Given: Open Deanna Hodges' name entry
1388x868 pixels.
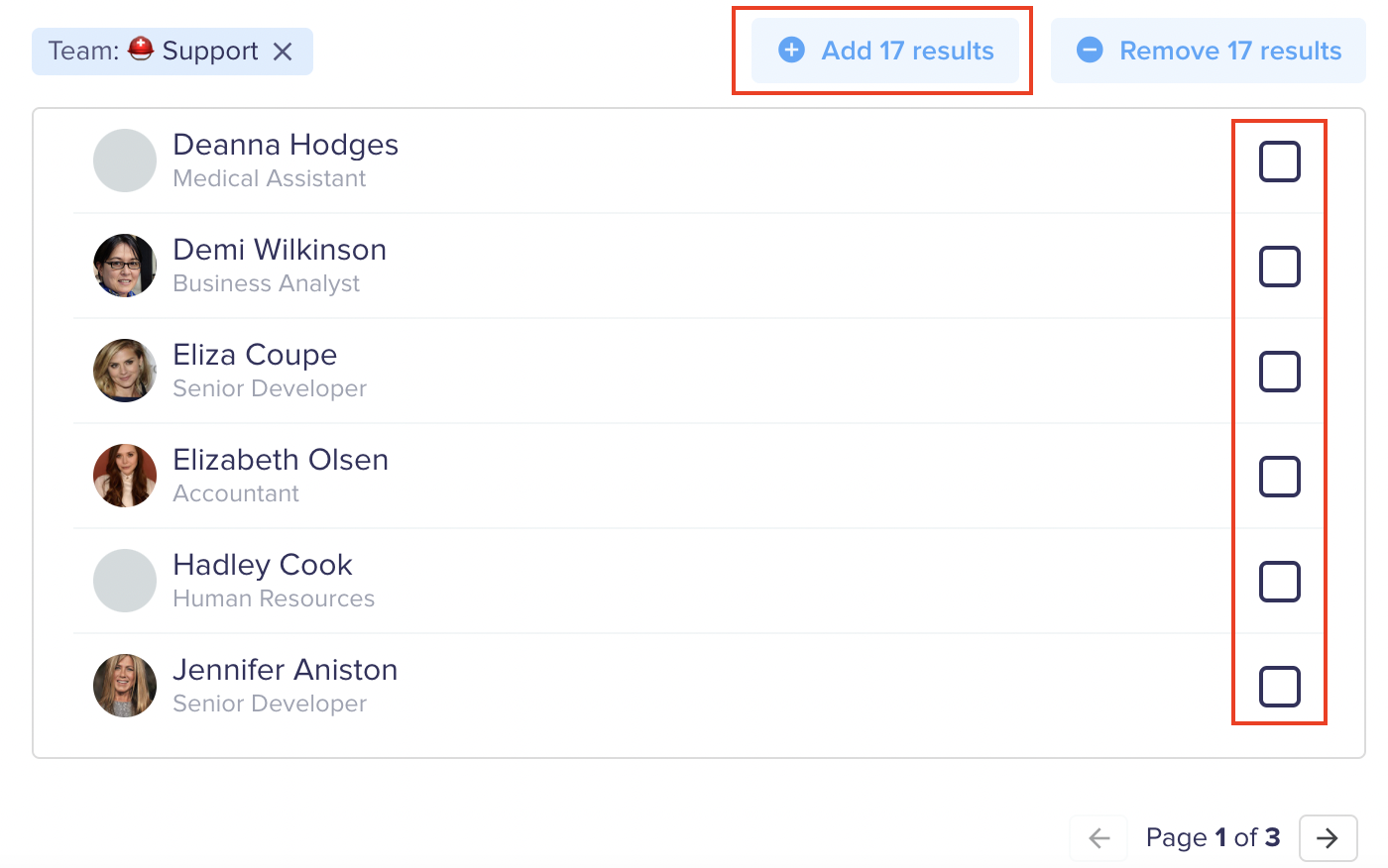Looking at the screenshot, I should (286, 145).
